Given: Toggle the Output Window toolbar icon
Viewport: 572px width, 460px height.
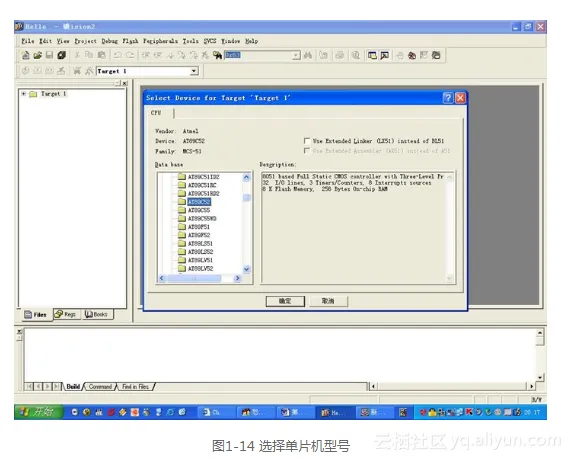Looking at the screenshot, I should click(x=384, y=55).
